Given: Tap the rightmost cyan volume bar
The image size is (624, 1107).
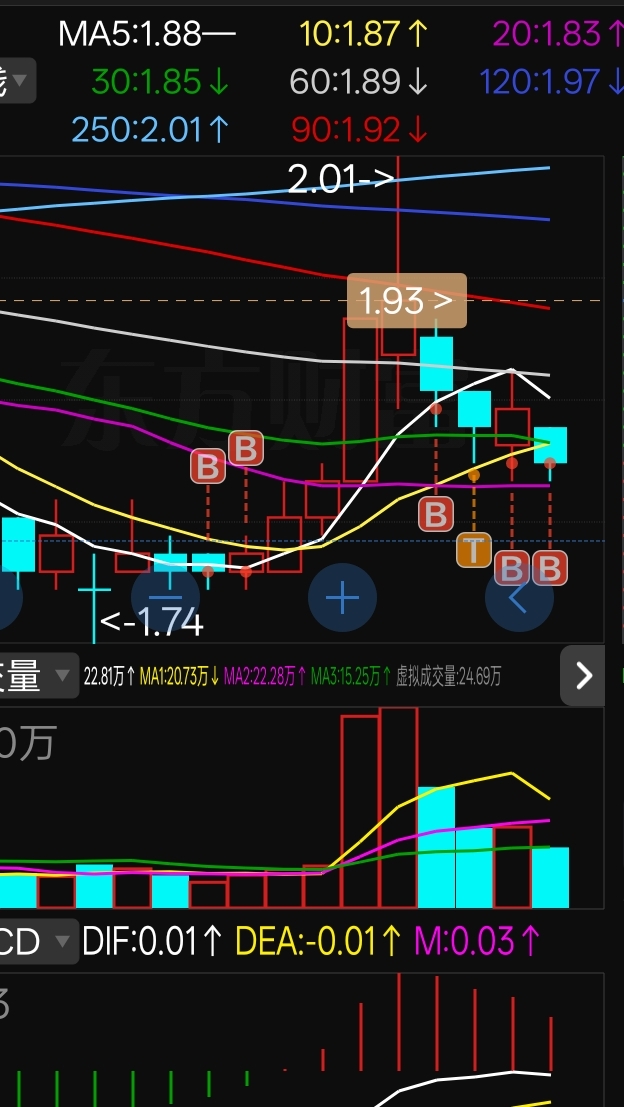Looking at the screenshot, I should click(x=550, y=878).
